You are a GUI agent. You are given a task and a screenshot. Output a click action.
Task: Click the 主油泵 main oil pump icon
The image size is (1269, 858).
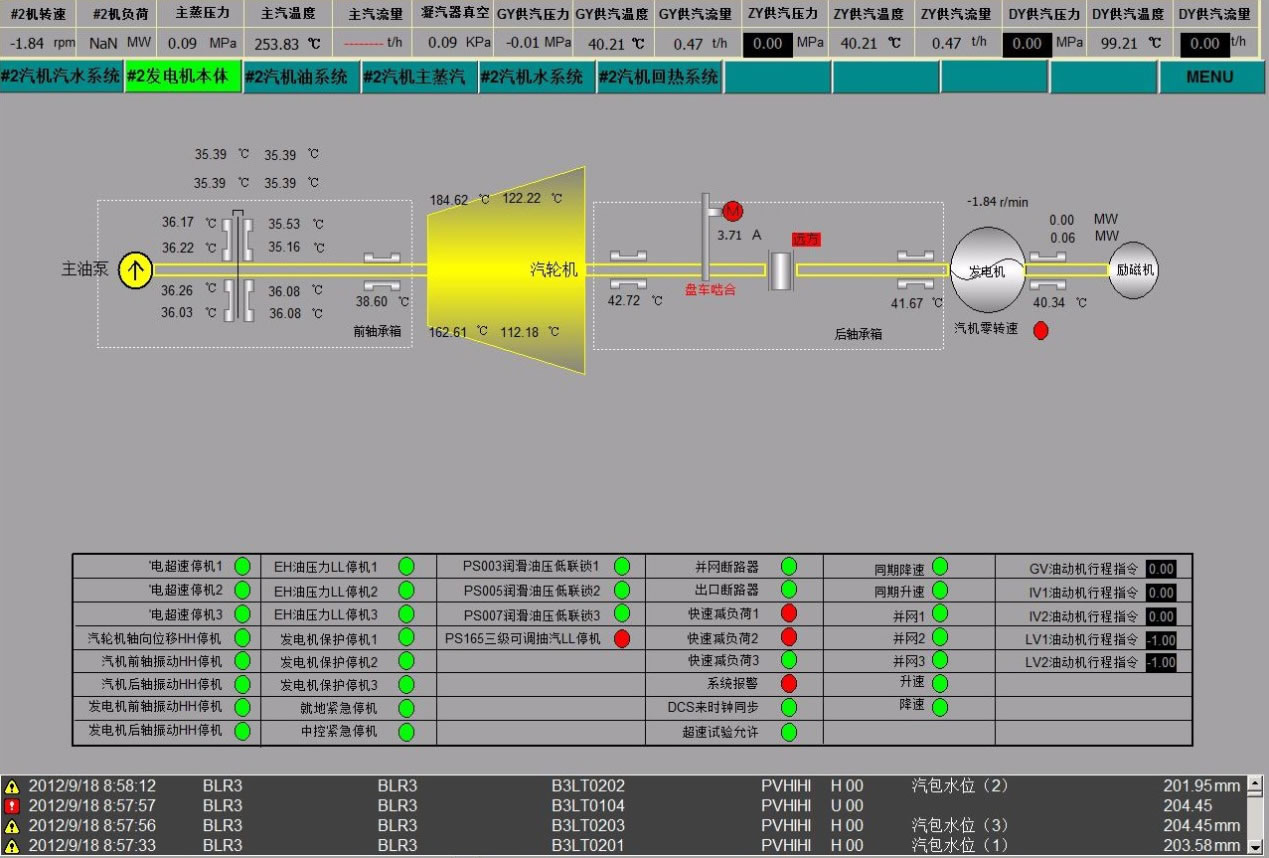point(136,270)
